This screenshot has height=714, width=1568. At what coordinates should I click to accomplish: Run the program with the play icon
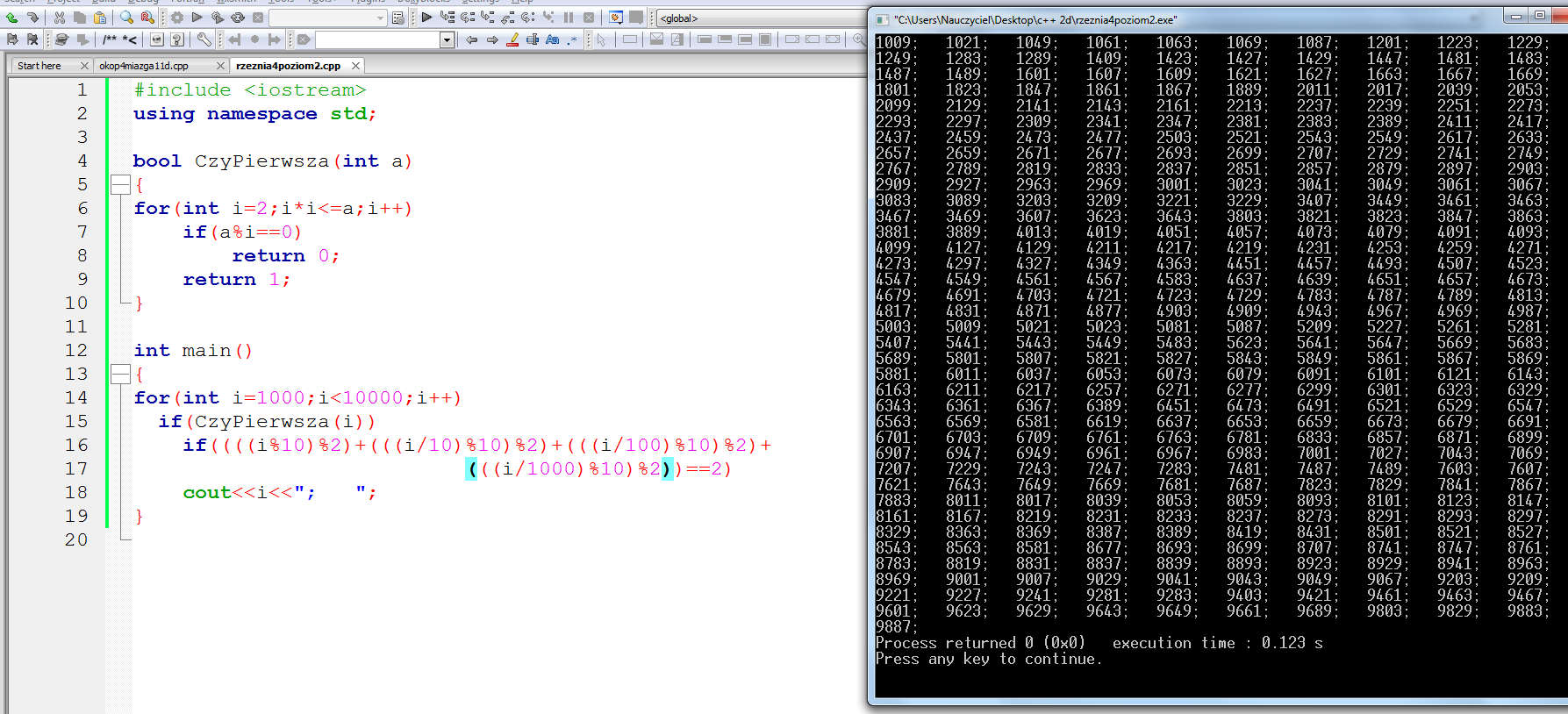coord(197,18)
